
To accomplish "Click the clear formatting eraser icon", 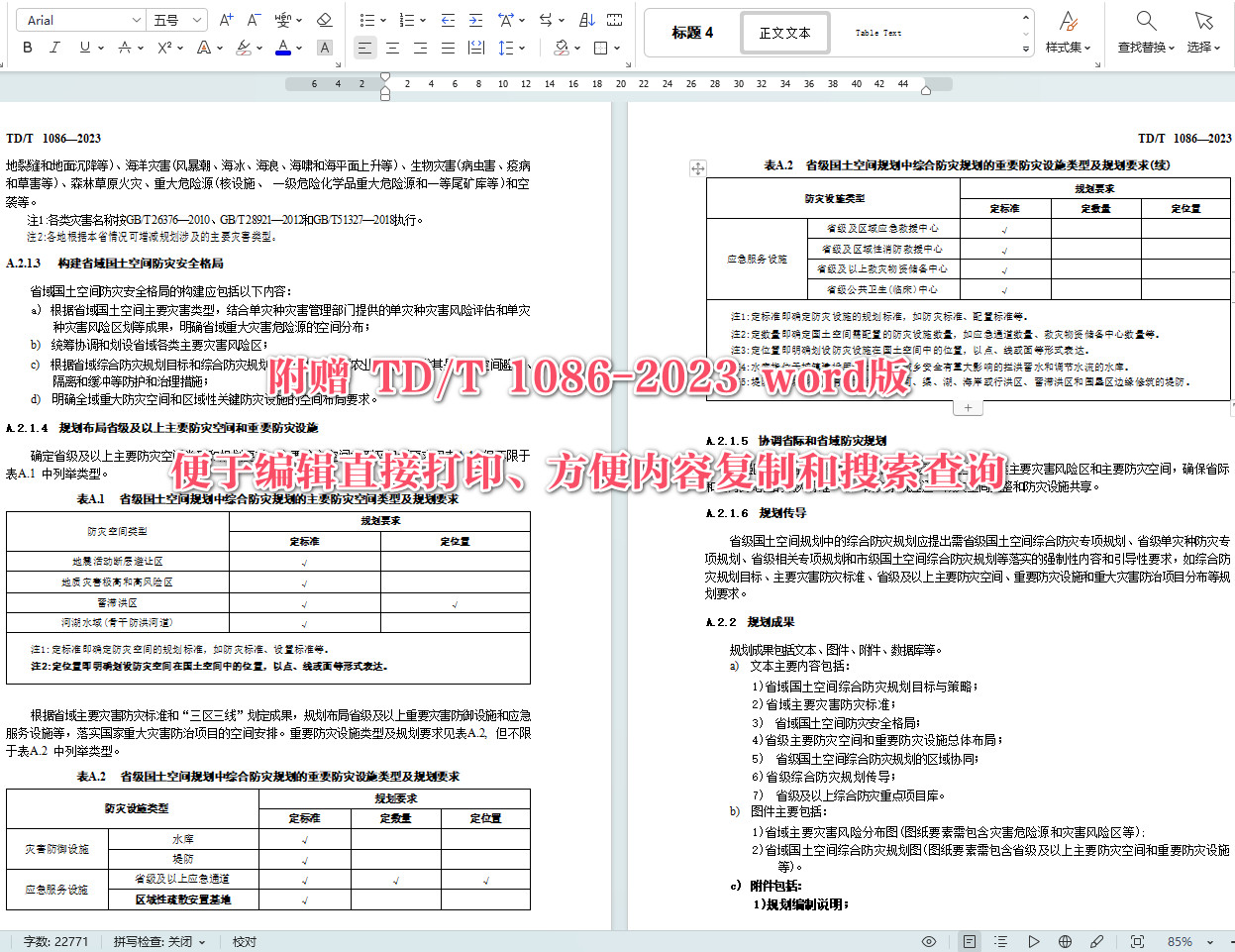I will click(325, 21).
